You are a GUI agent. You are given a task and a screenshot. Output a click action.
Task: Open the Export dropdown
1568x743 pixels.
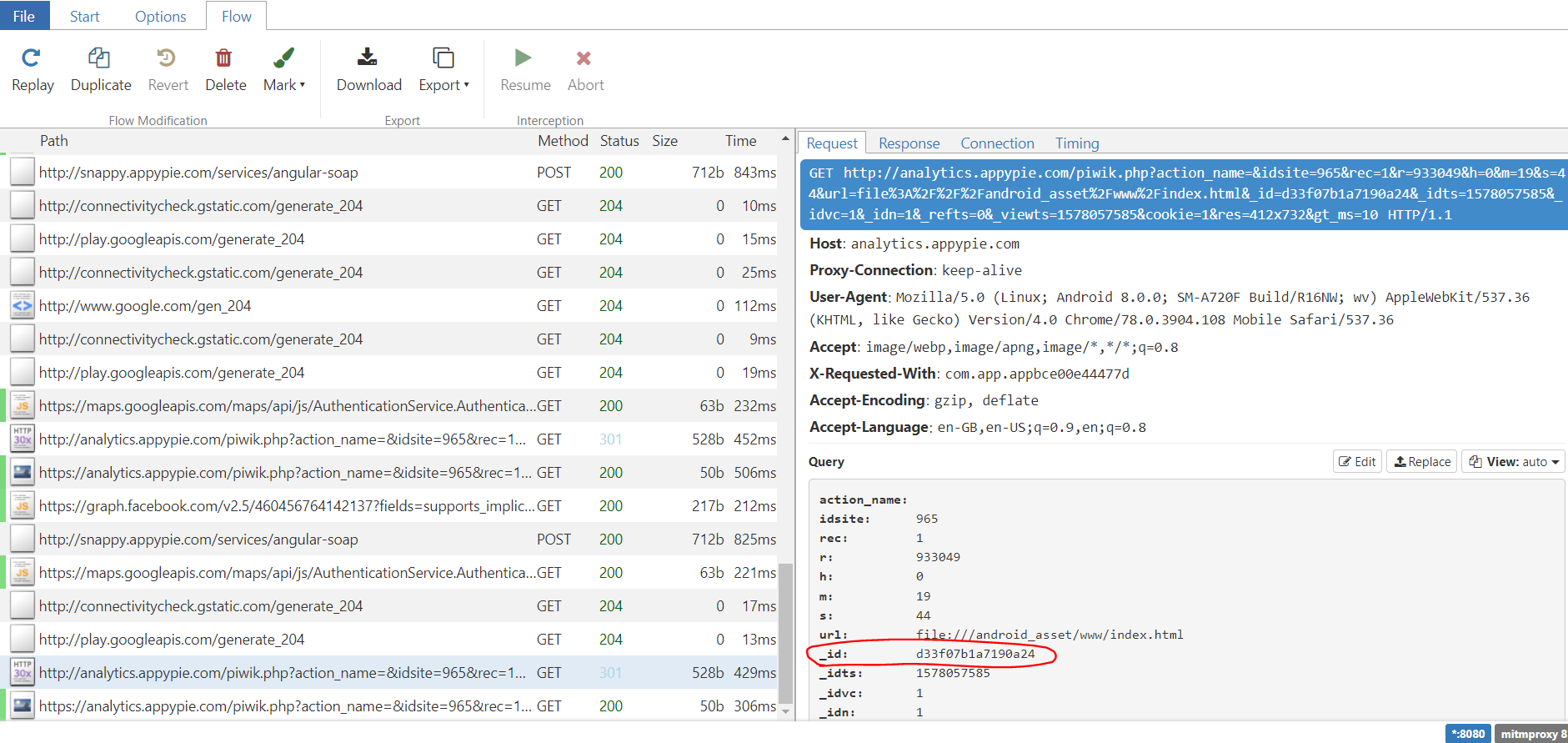coord(443,70)
